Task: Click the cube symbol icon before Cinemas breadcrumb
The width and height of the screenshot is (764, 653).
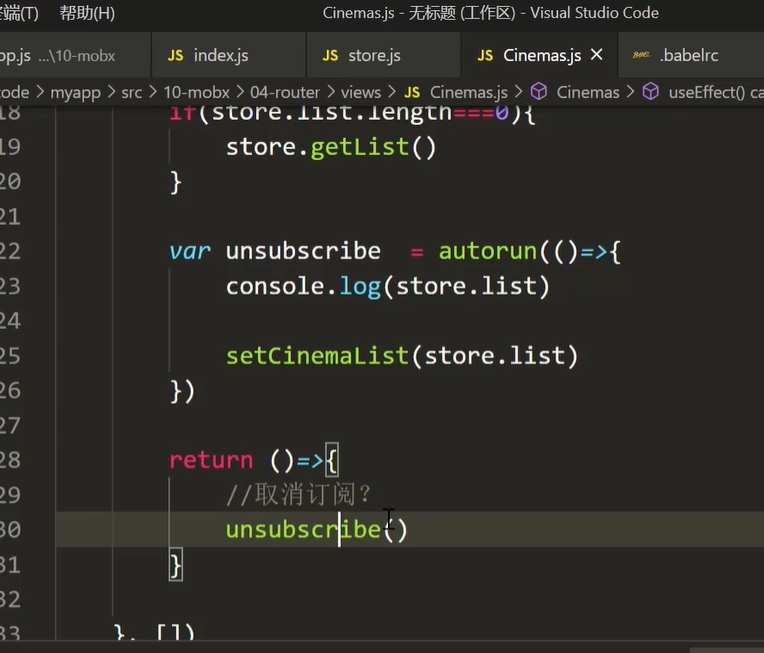Action: (x=539, y=92)
